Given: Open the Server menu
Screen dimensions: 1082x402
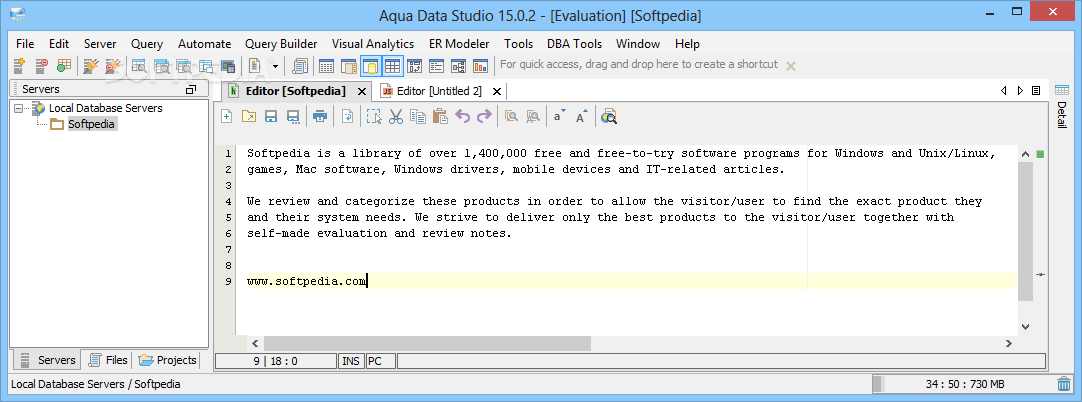Looking at the screenshot, I should click(100, 43).
